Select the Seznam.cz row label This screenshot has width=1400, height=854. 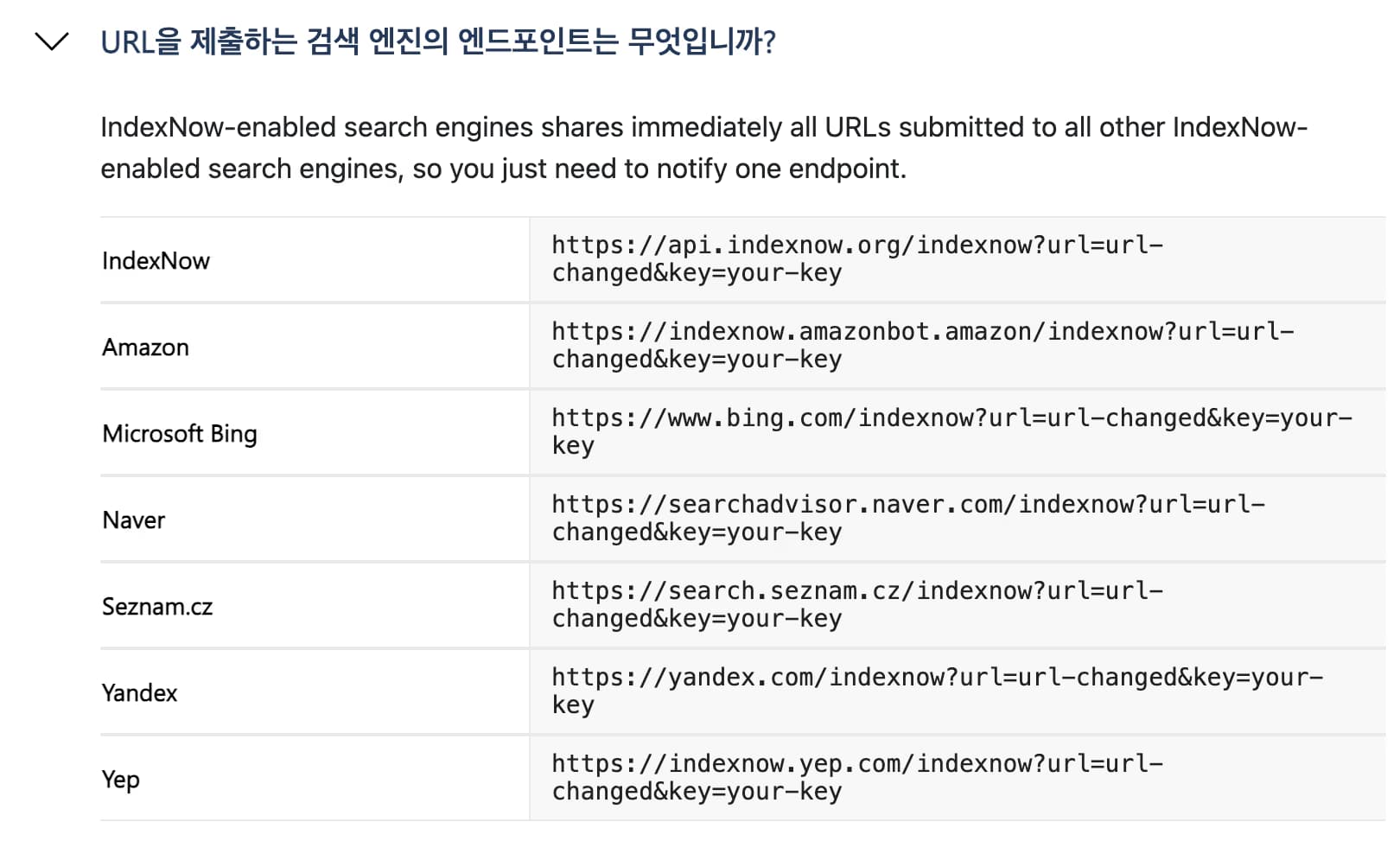[156, 606]
